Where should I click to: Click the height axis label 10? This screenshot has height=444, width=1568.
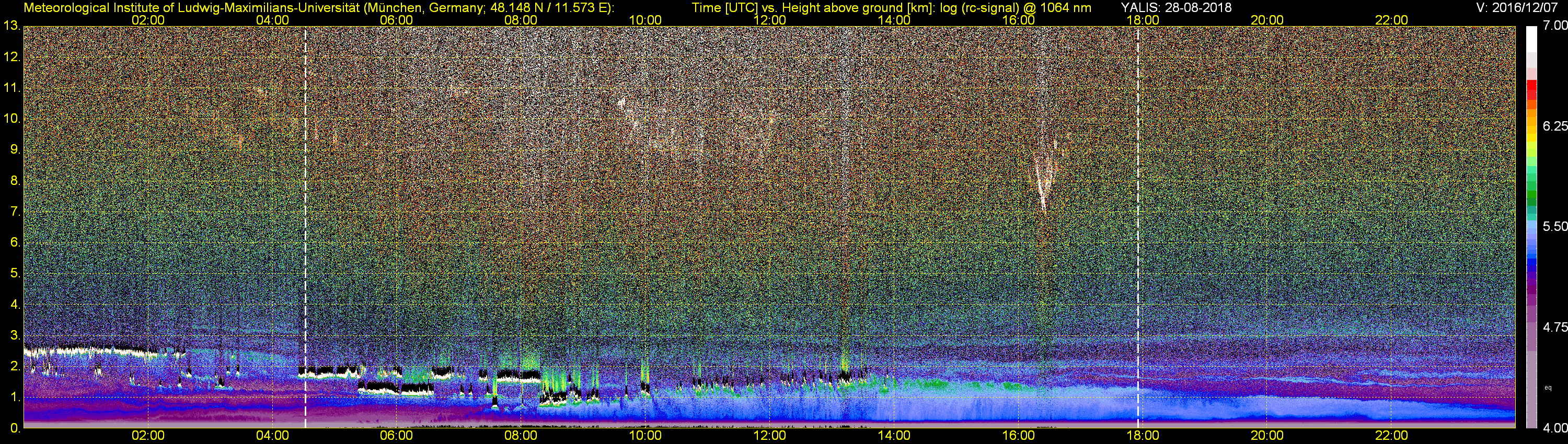[x=11, y=119]
